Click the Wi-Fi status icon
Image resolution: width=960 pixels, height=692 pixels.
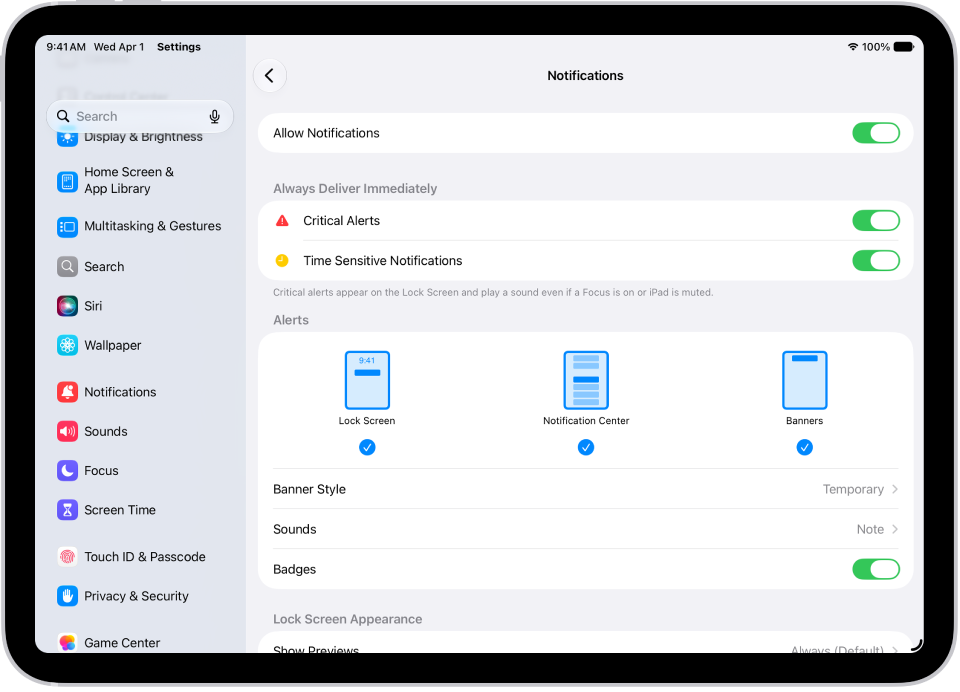pos(852,47)
